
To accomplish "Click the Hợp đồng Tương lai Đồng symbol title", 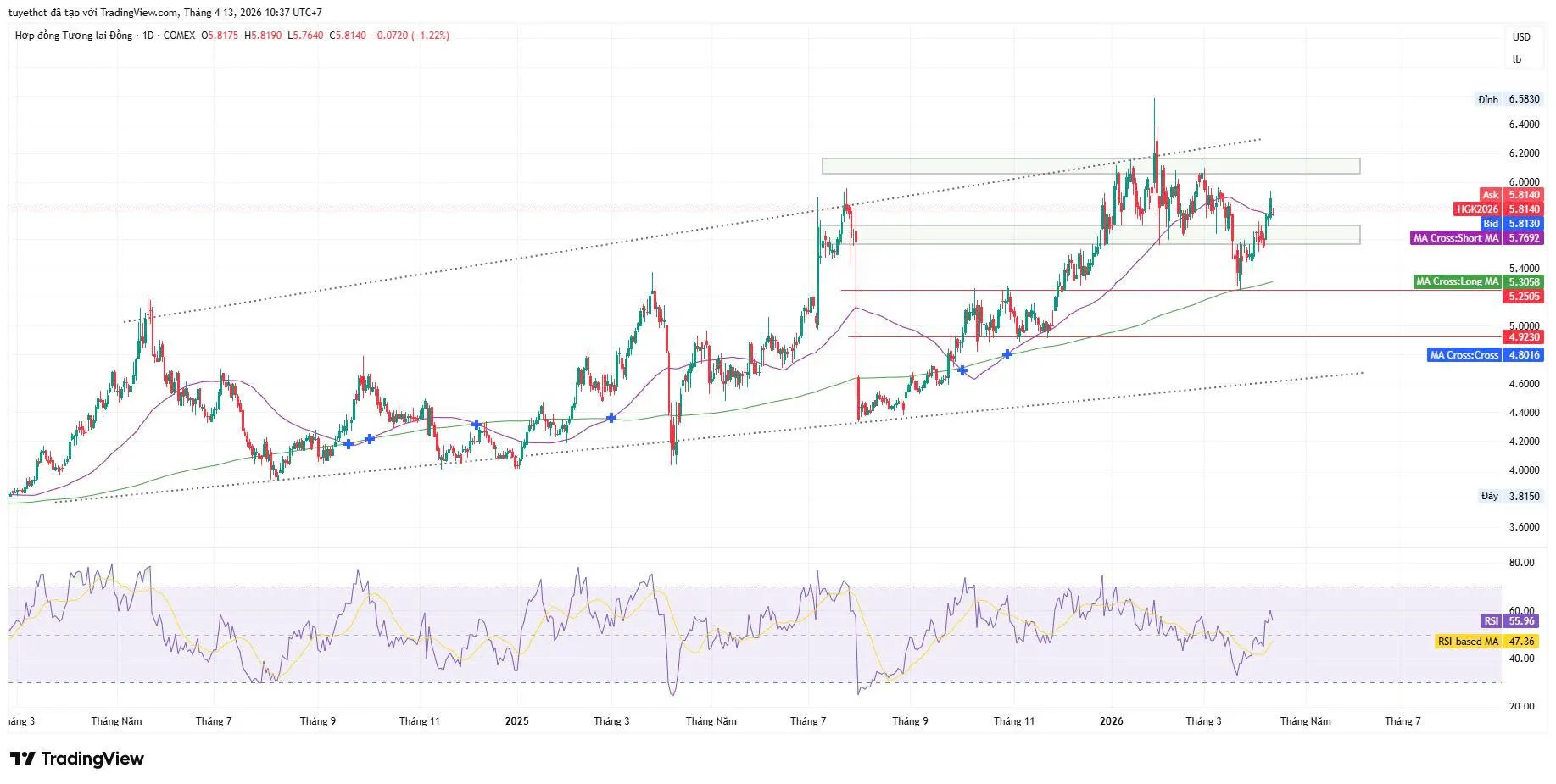I will tap(74, 36).
